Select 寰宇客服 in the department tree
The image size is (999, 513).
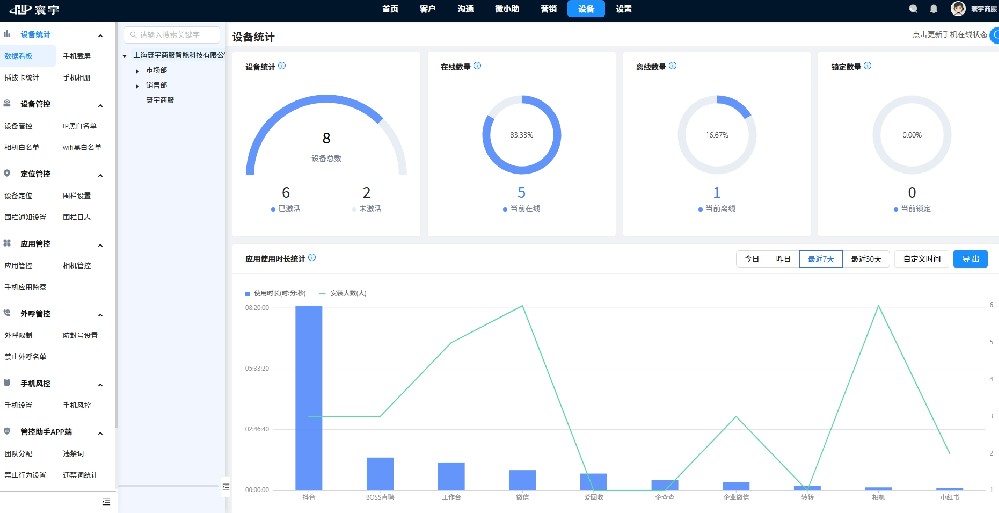[x=160, y=99]
